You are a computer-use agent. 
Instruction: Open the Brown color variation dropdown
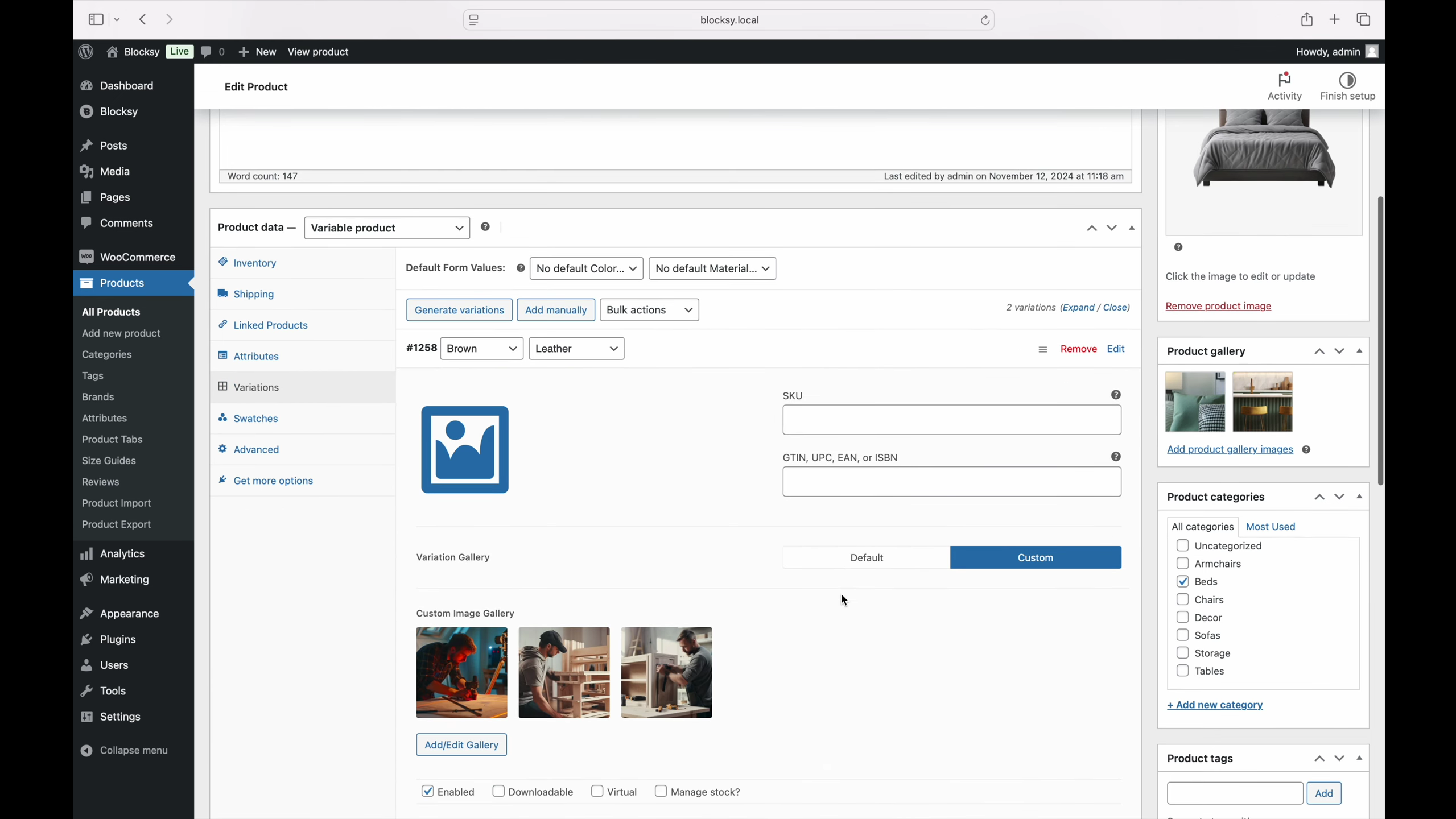[x=481, y=349]
